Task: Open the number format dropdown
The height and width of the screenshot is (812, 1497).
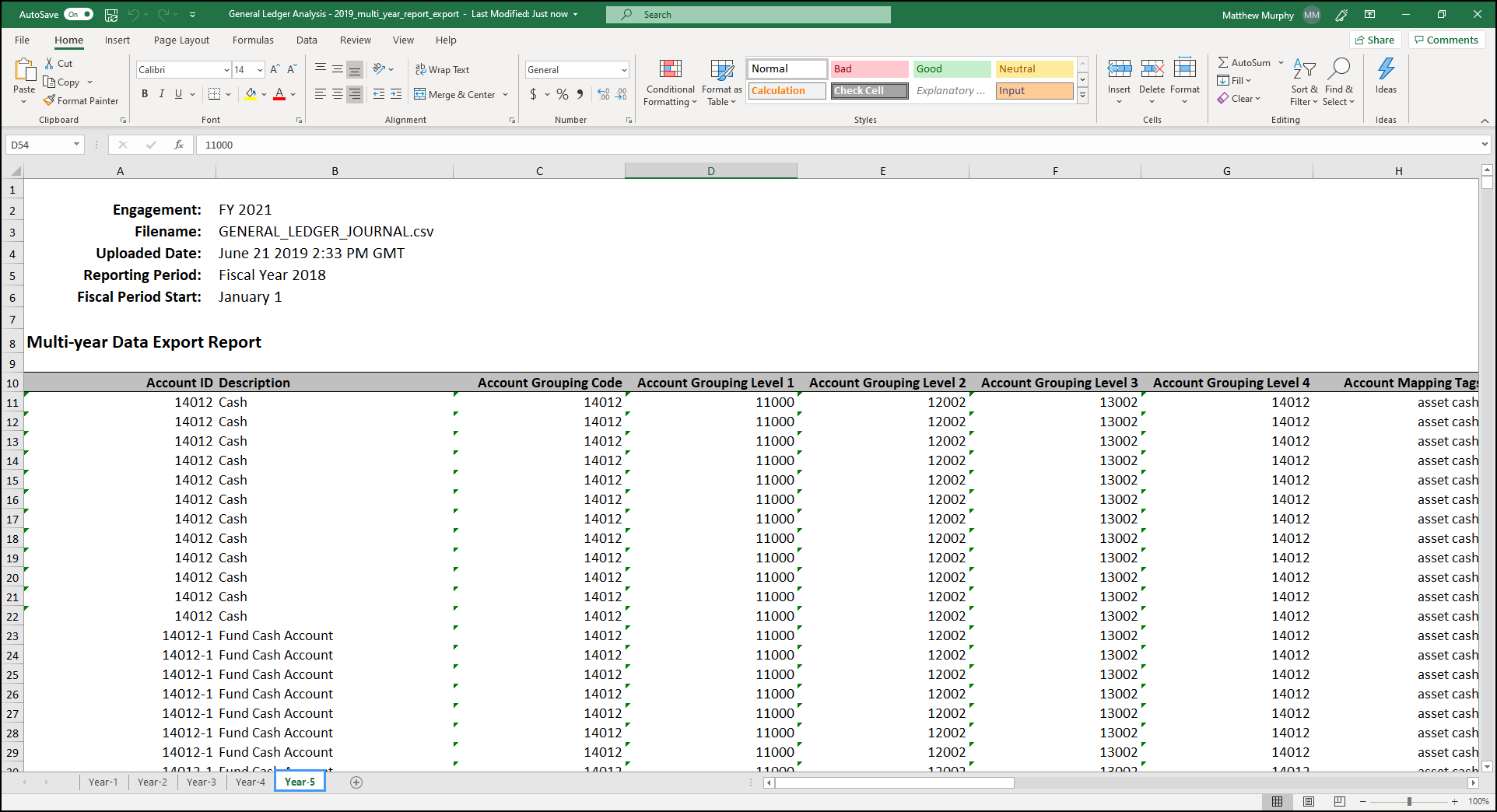Action: coord(625,69)
